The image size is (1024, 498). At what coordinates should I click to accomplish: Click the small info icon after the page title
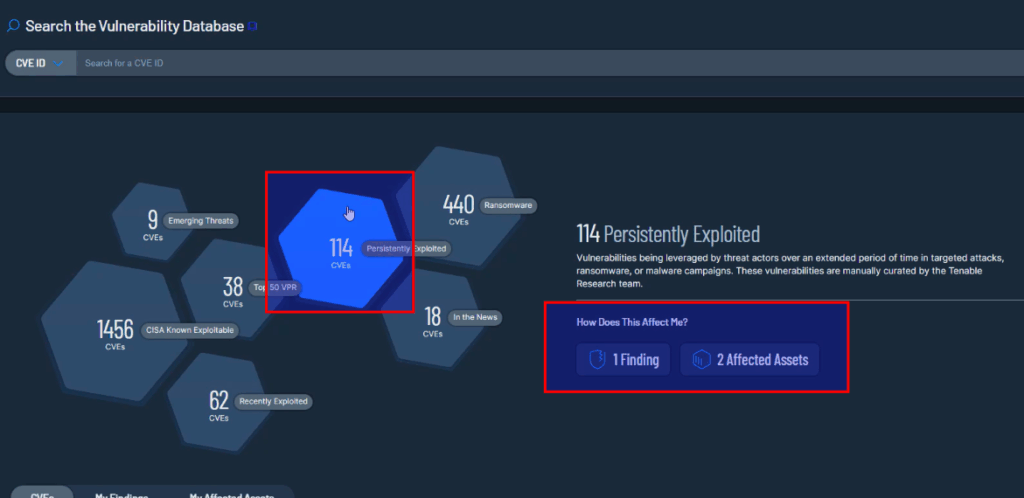tap(253, 27)
